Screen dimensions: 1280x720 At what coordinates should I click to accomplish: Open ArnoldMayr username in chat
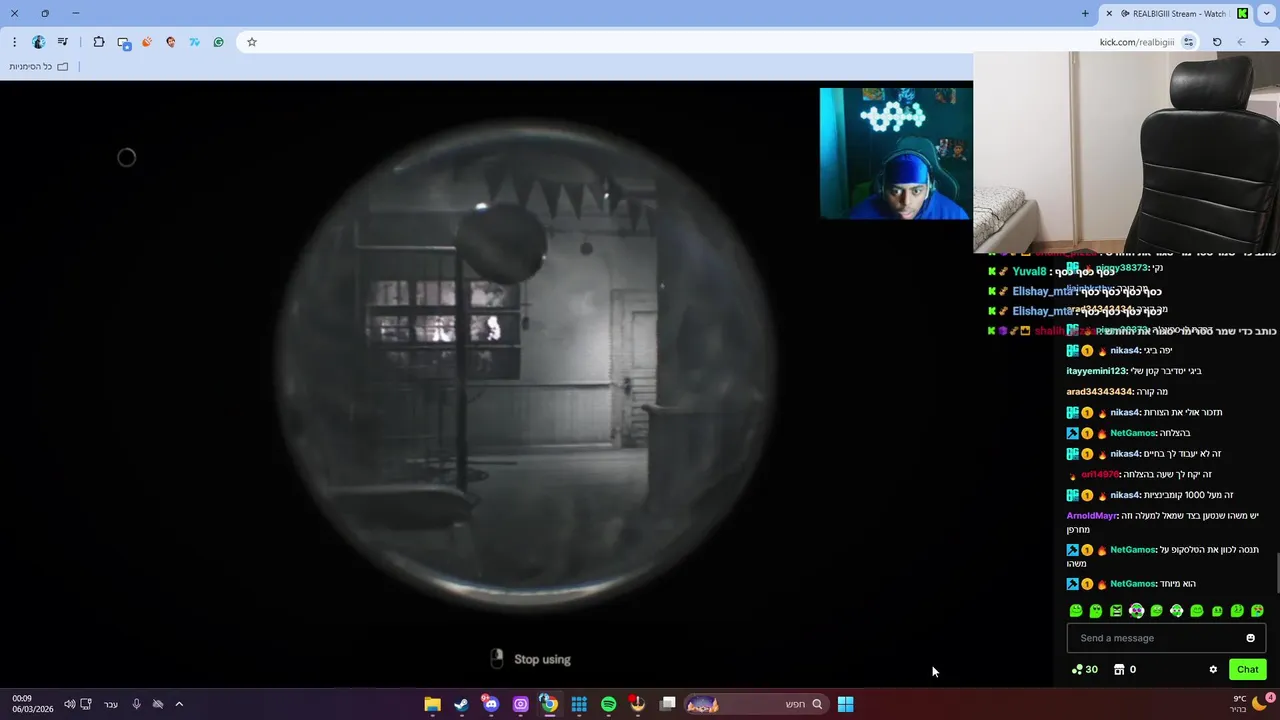tap(1091, 516)
